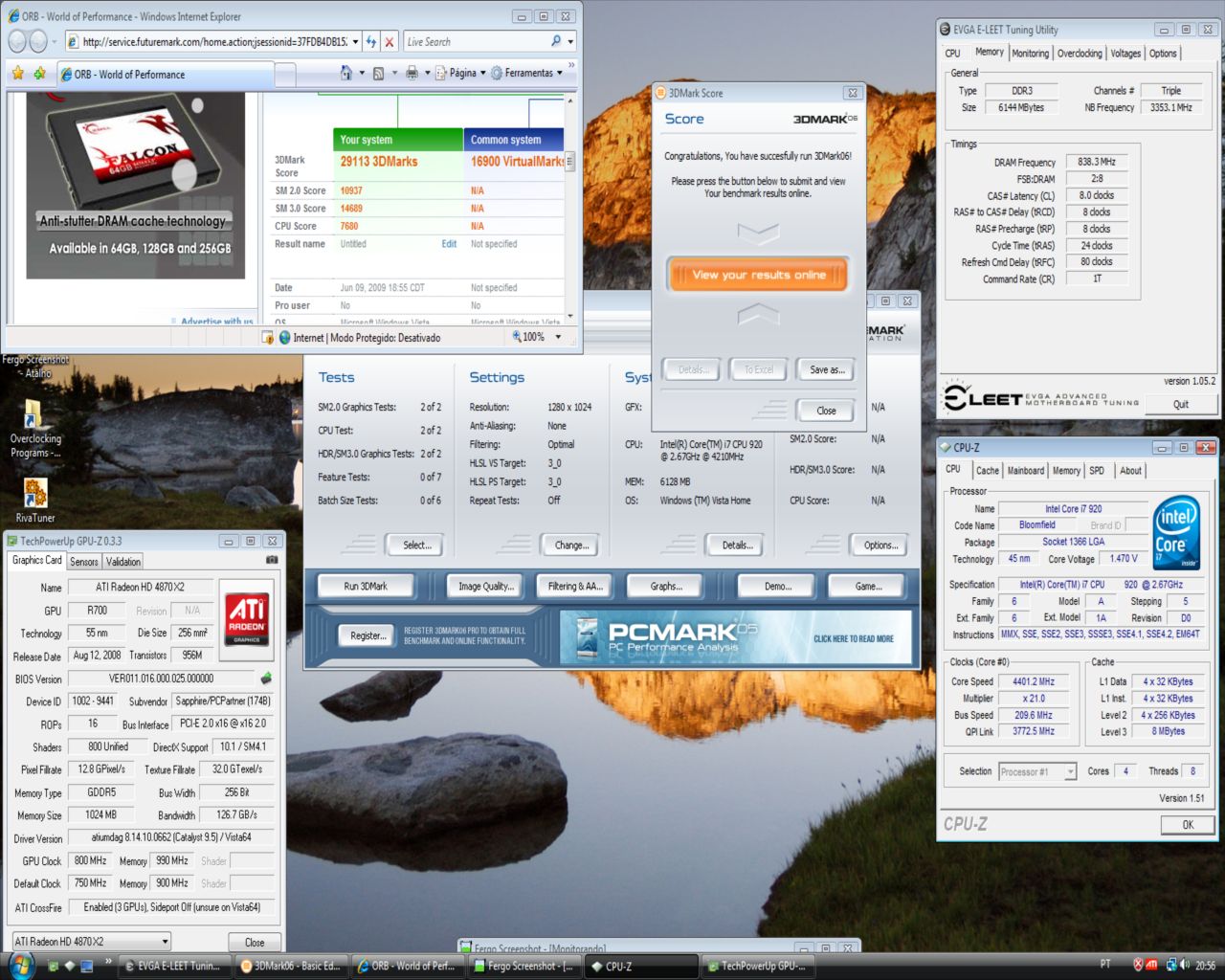Click the new empty tab button in IE
This screenshot has height=980, width=1225.
point(286,74)
